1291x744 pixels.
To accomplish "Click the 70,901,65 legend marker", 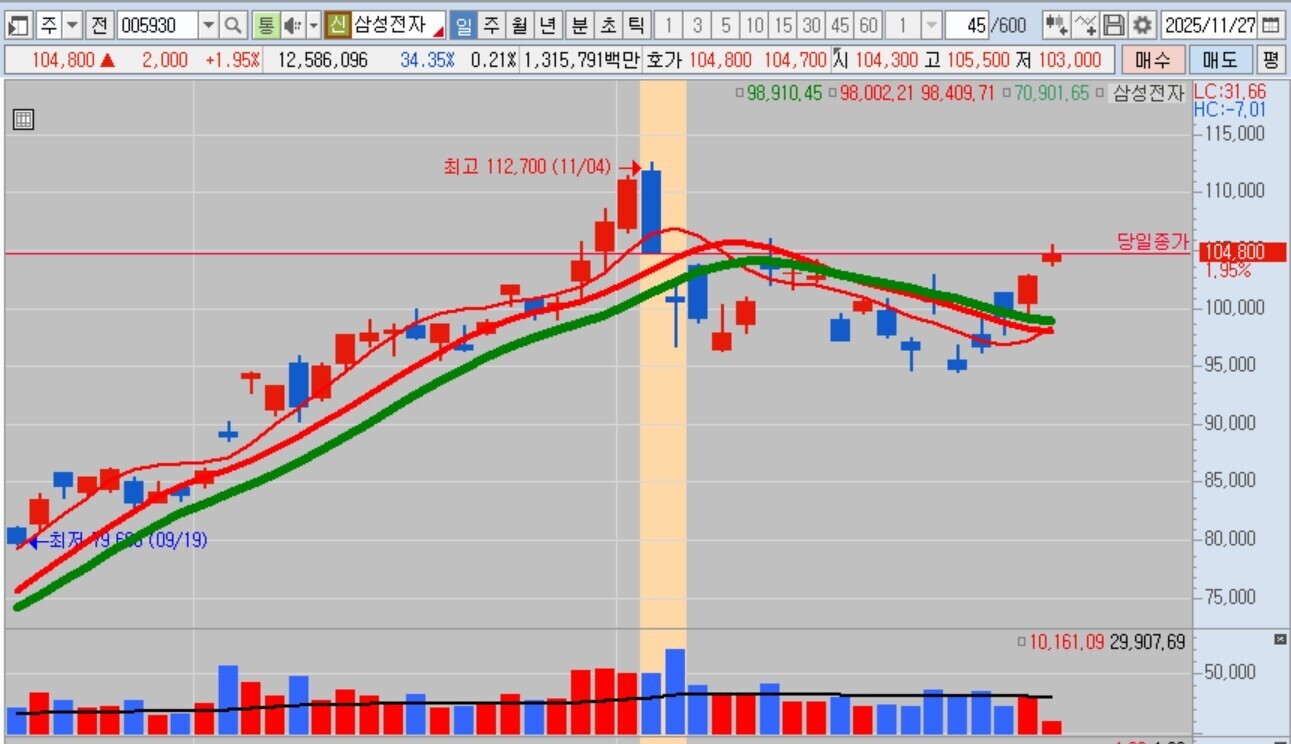I will pos(1008,93).
